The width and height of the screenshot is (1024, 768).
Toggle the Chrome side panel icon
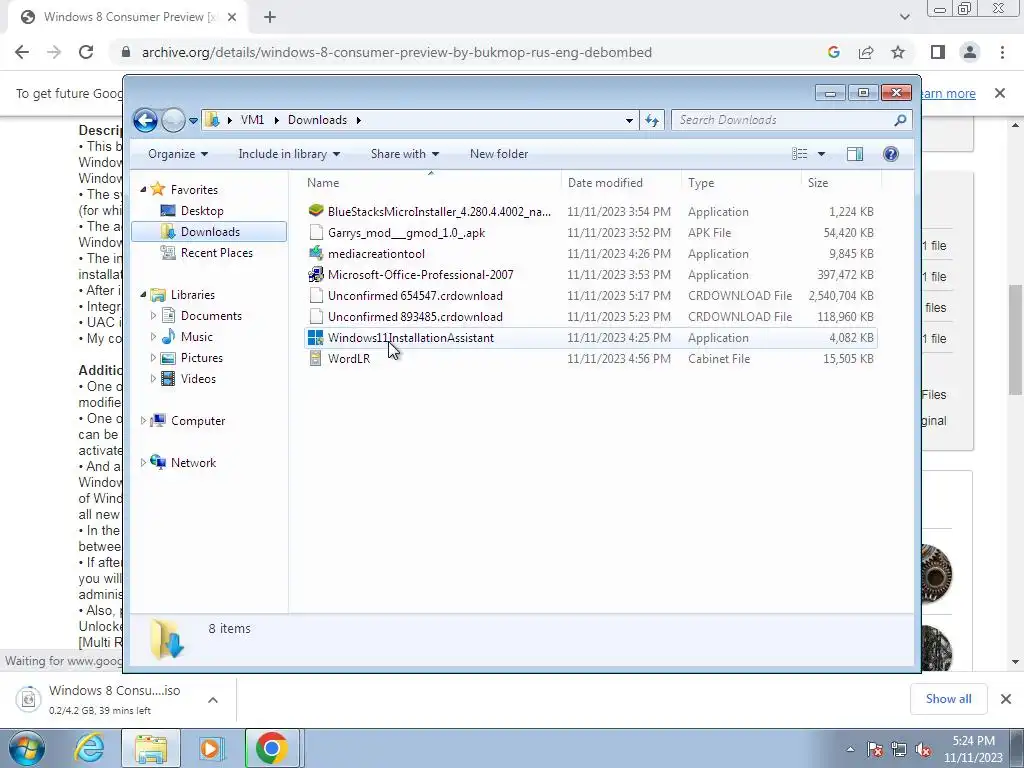tap(938, 52)
